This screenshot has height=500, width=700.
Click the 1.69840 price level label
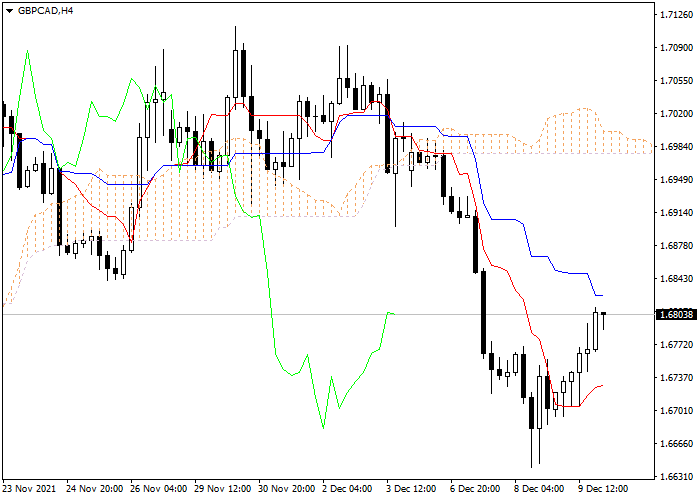(x=677, y=147)
